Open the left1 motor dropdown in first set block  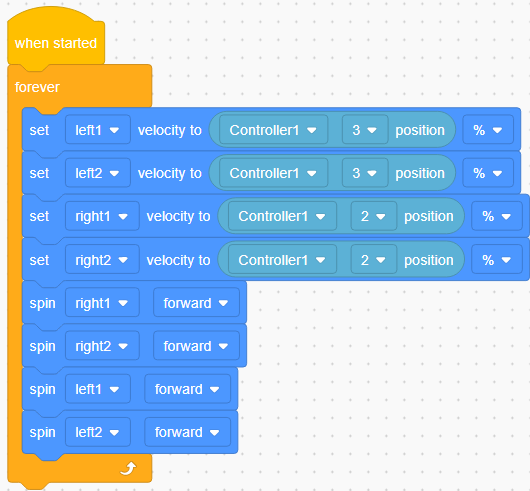tap(98, 130)
